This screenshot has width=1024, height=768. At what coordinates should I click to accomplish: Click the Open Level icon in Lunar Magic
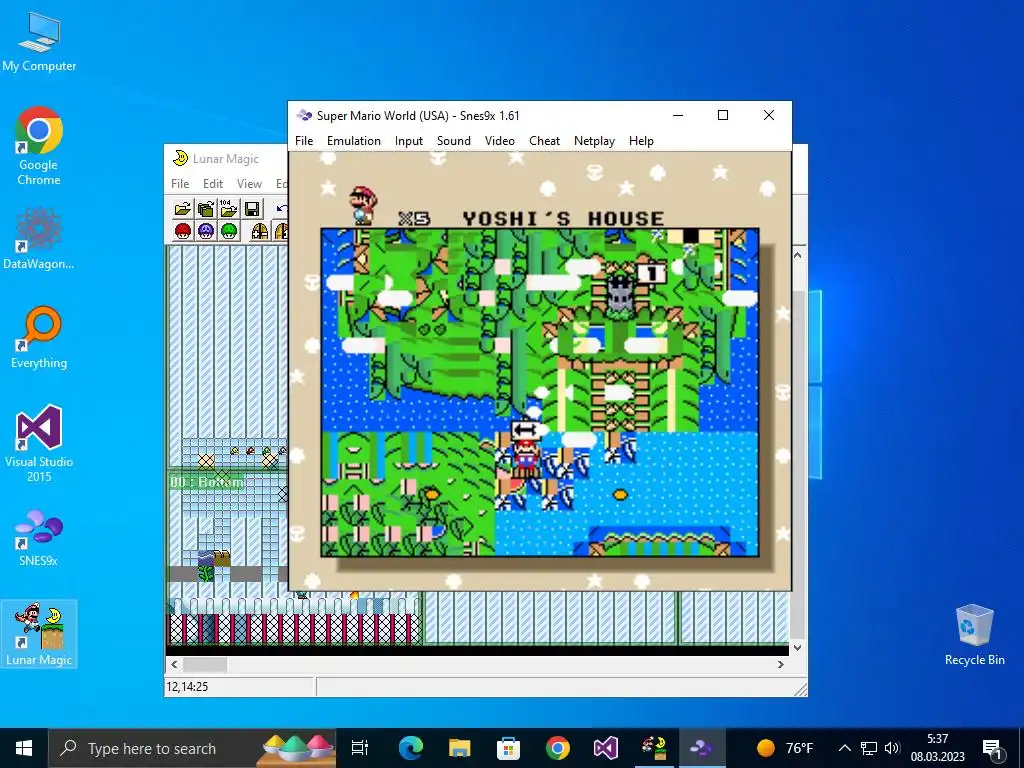182,209
